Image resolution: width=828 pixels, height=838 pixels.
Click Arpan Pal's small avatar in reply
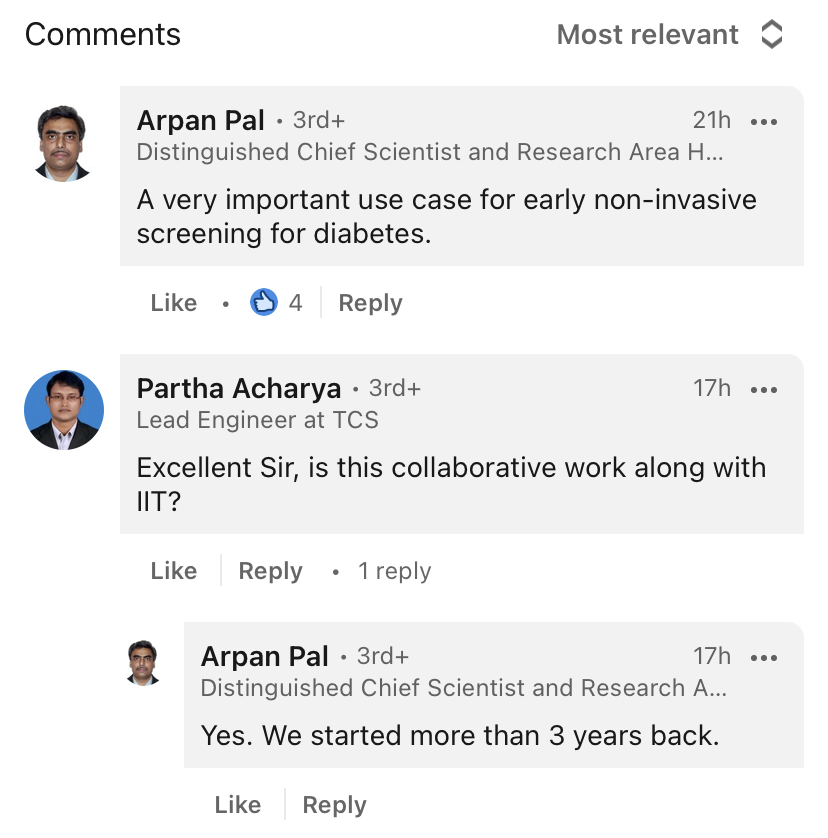coord(142,662)
